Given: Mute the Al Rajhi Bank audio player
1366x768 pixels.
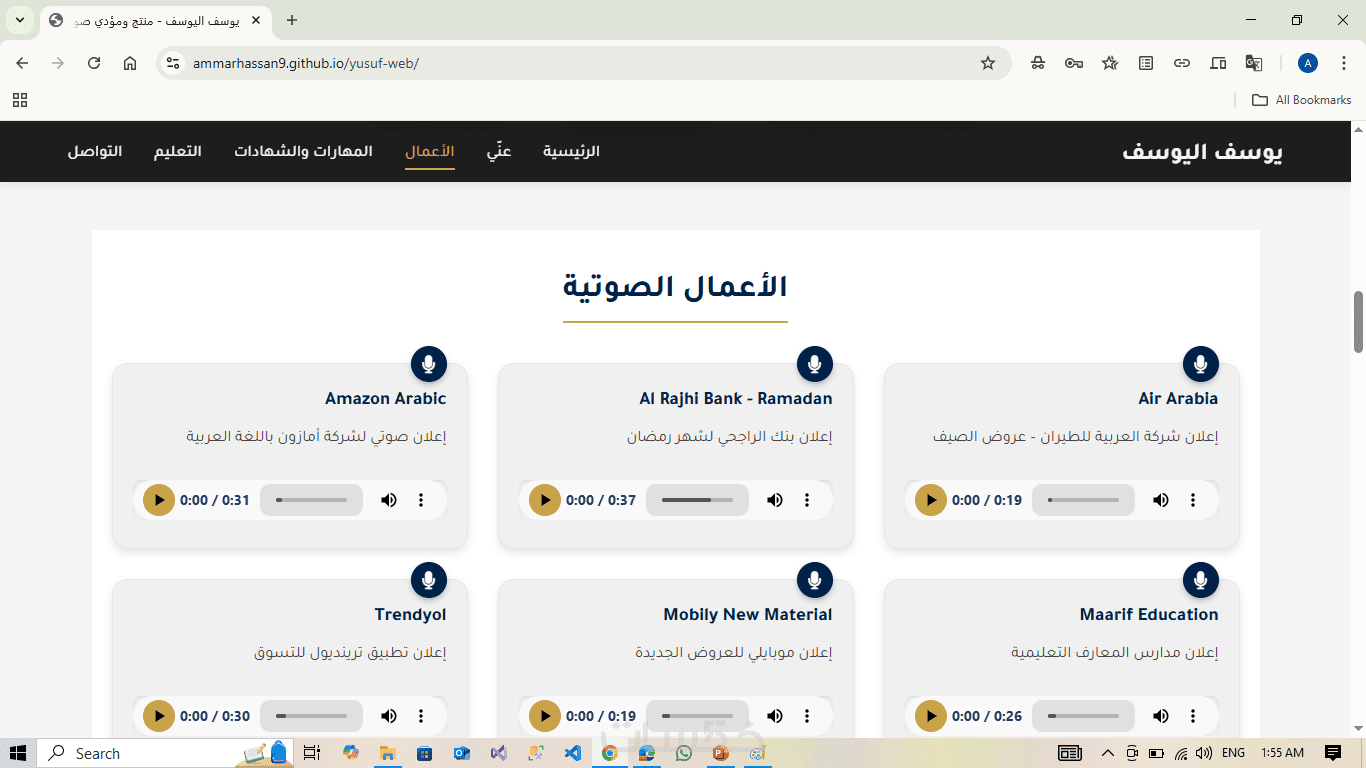Looking at the screenshot, I should click(775, 500).
